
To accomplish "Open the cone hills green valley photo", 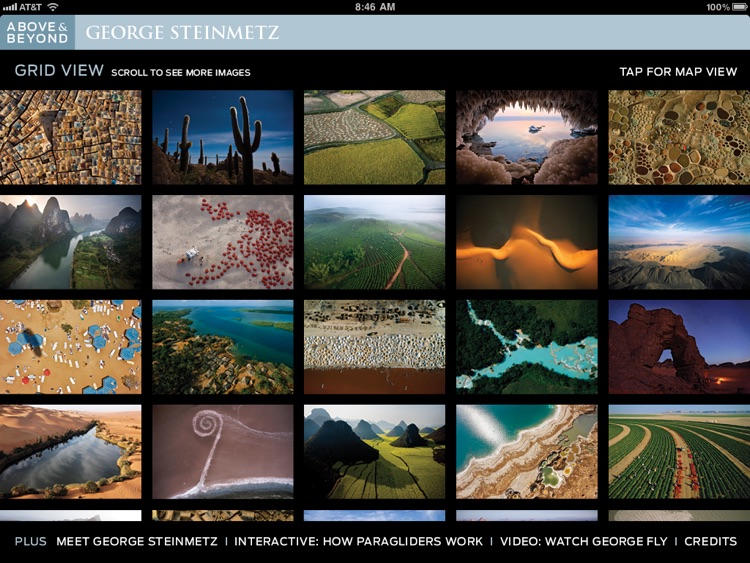I will coord(375,452).
